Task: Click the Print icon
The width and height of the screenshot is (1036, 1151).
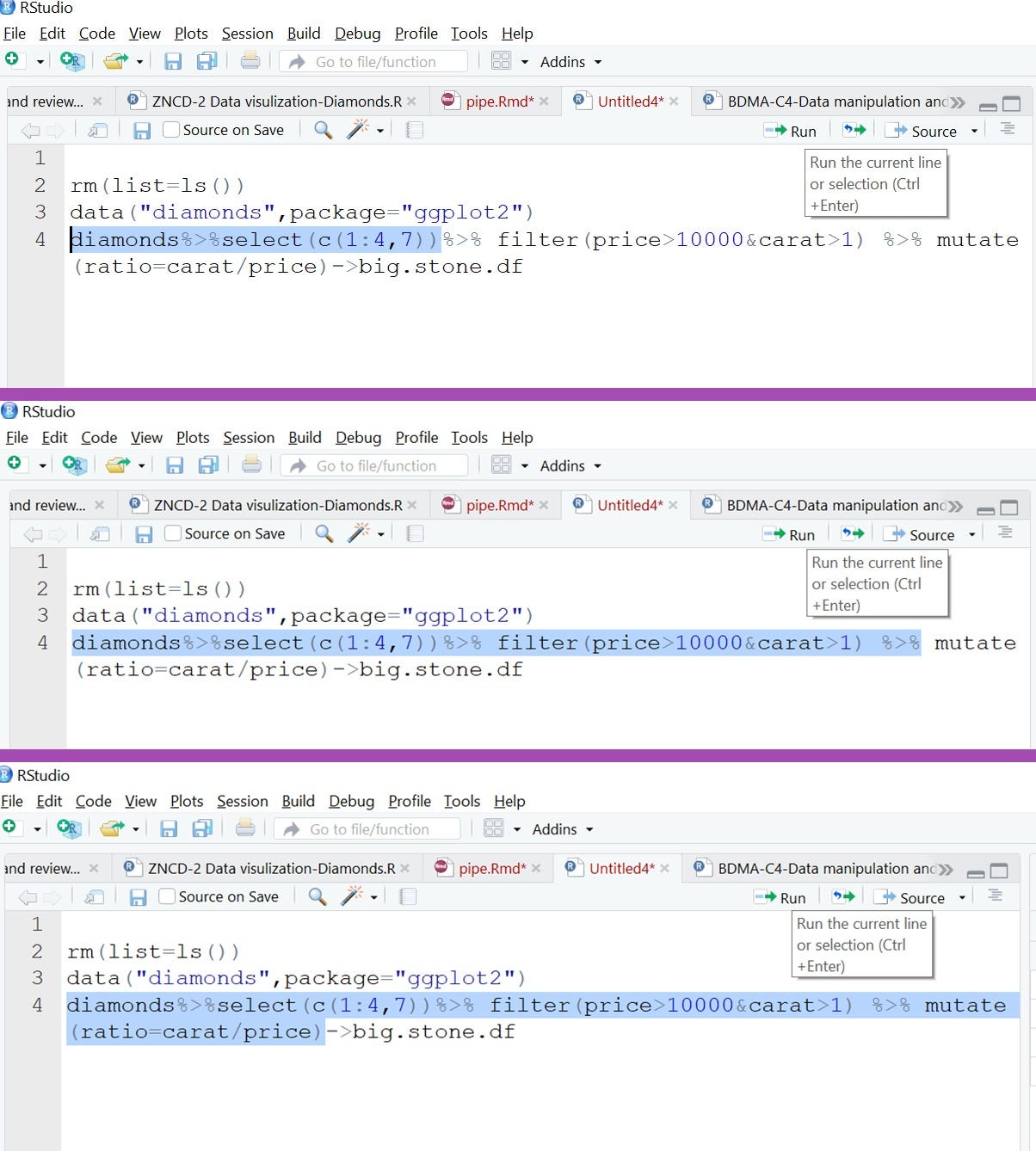Action: click(x=250, y=60)
